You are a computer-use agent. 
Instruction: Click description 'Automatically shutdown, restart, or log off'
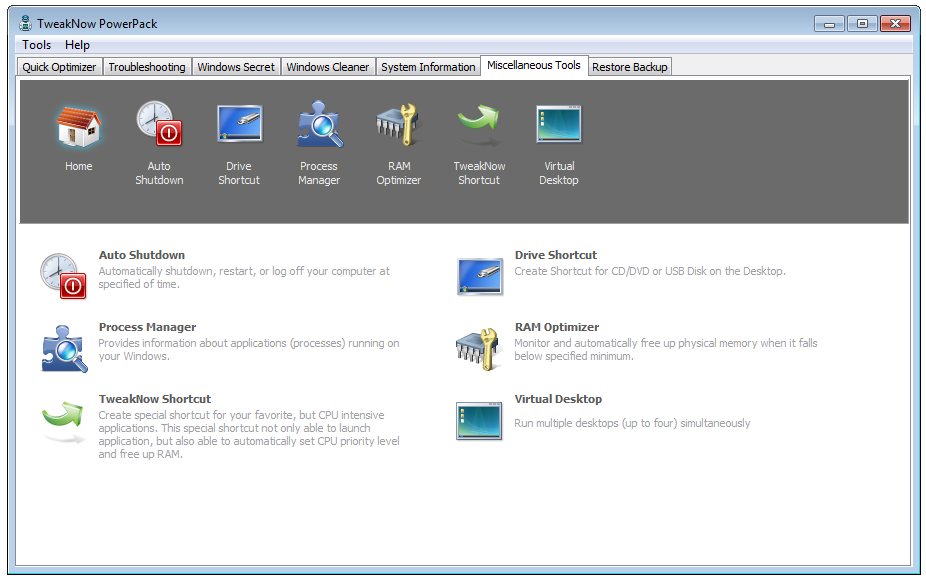(244, 278)
